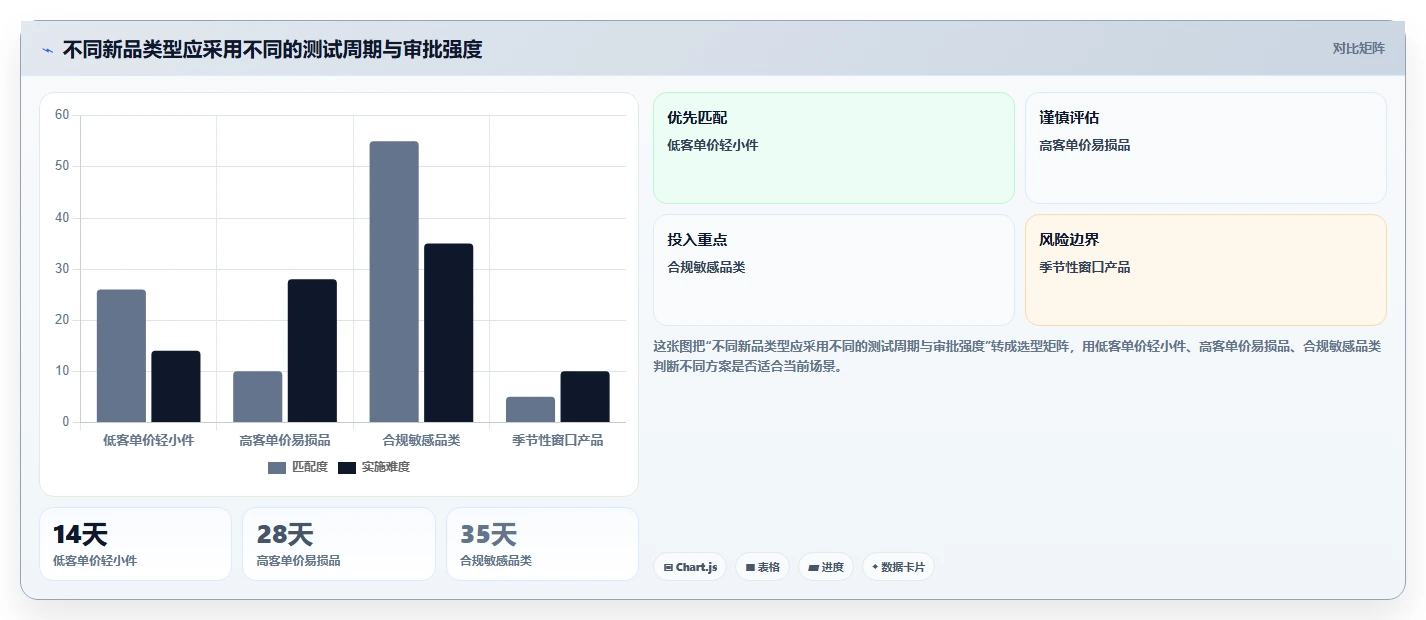Click the icon inside the 进度 chip
The image size is (1426, 620).
click(x=814, y=567)
